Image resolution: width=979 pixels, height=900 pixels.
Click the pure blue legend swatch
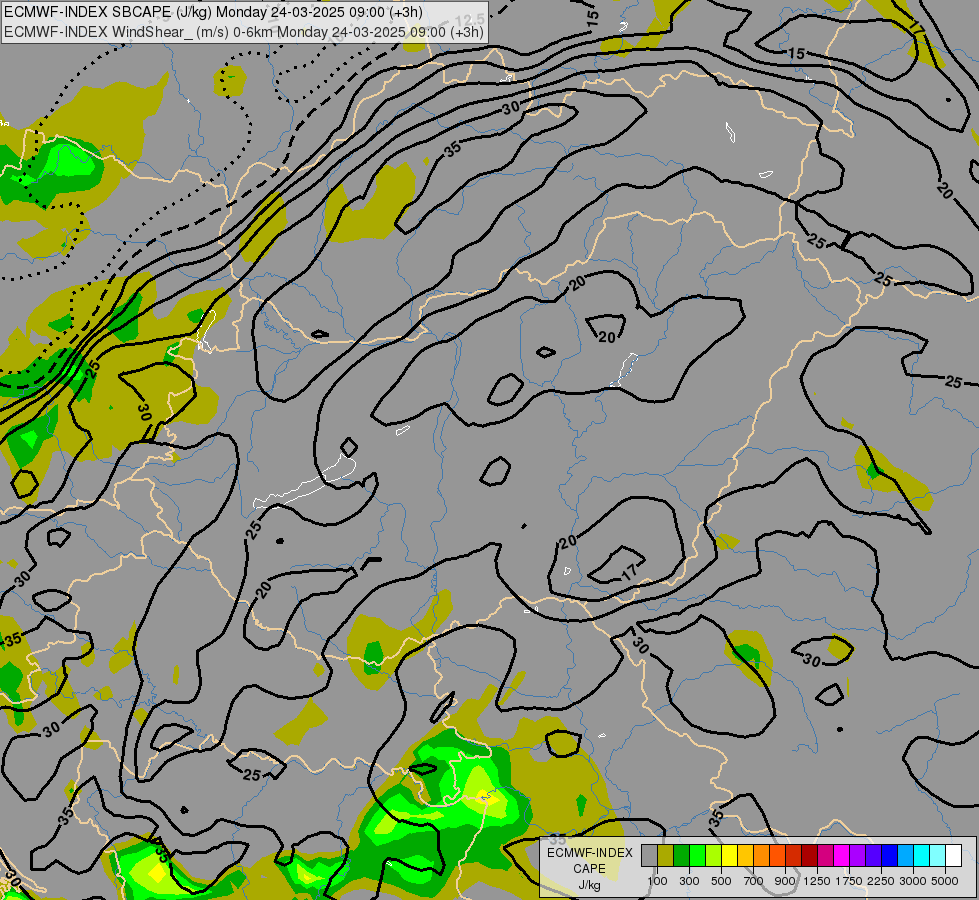(890, 855)
